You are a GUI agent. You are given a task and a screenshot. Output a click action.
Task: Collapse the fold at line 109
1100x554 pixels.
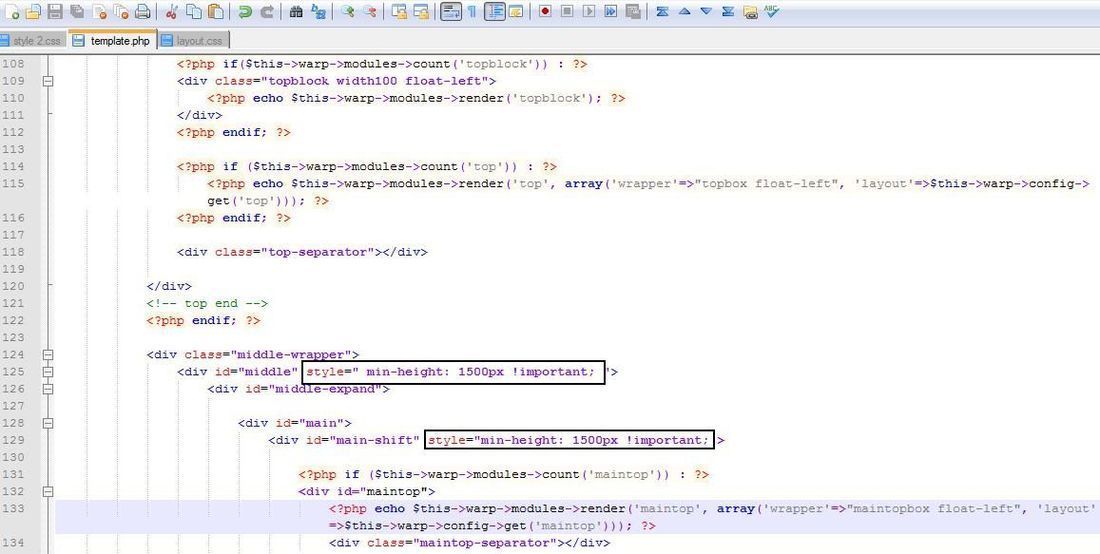point(48,81)
